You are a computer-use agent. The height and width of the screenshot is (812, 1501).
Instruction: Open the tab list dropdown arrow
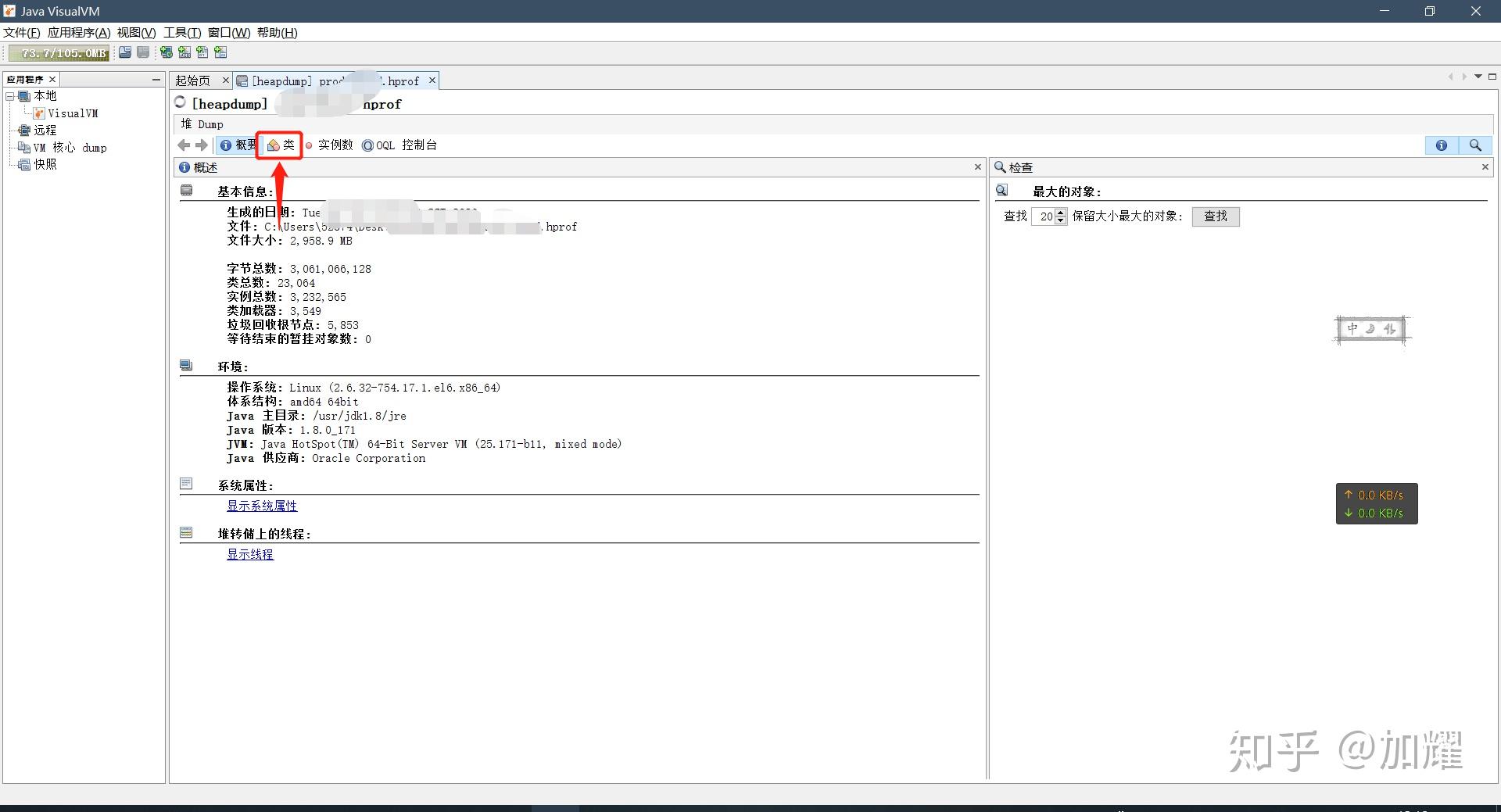pyautogui.click(x=1477, y=77)
